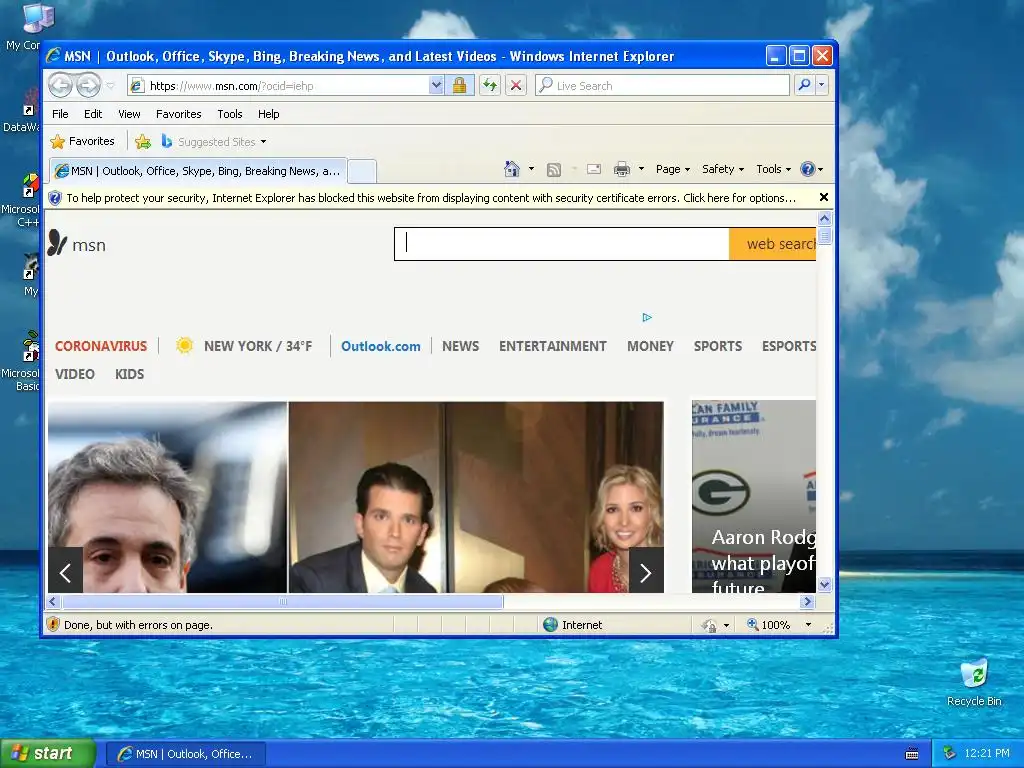Expand the address bar URL dropdown
1024x768 pixels.
tap(436, 85)
